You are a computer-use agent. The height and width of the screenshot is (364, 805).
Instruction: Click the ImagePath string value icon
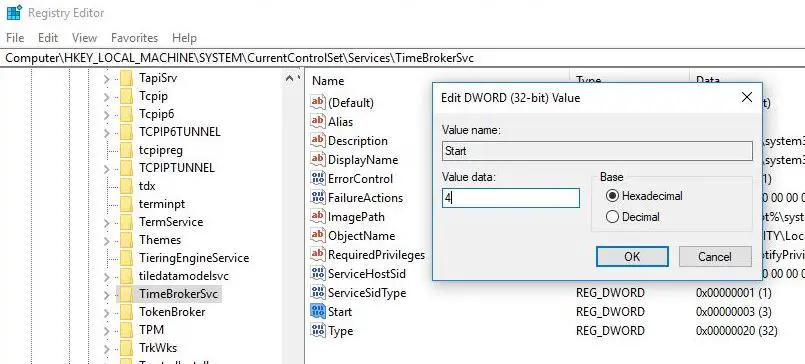[x=318, y=216]
